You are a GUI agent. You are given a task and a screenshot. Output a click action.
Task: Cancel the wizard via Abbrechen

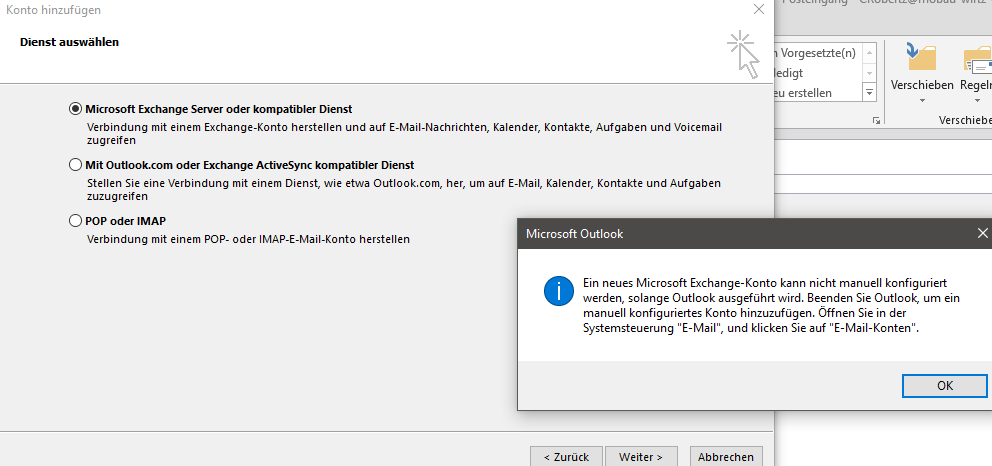pos(726,457)
